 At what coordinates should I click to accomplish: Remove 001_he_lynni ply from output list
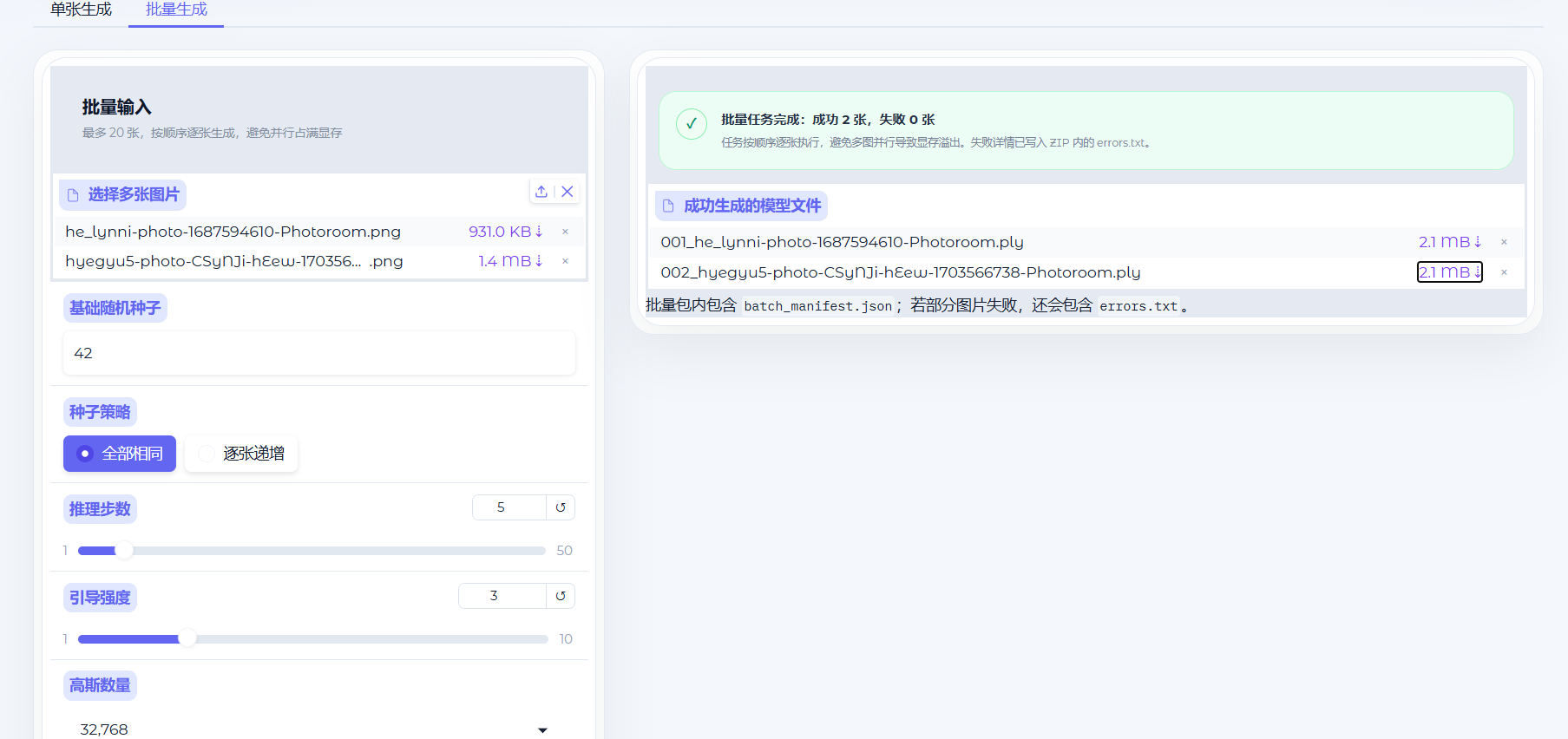coord(1504,242)
